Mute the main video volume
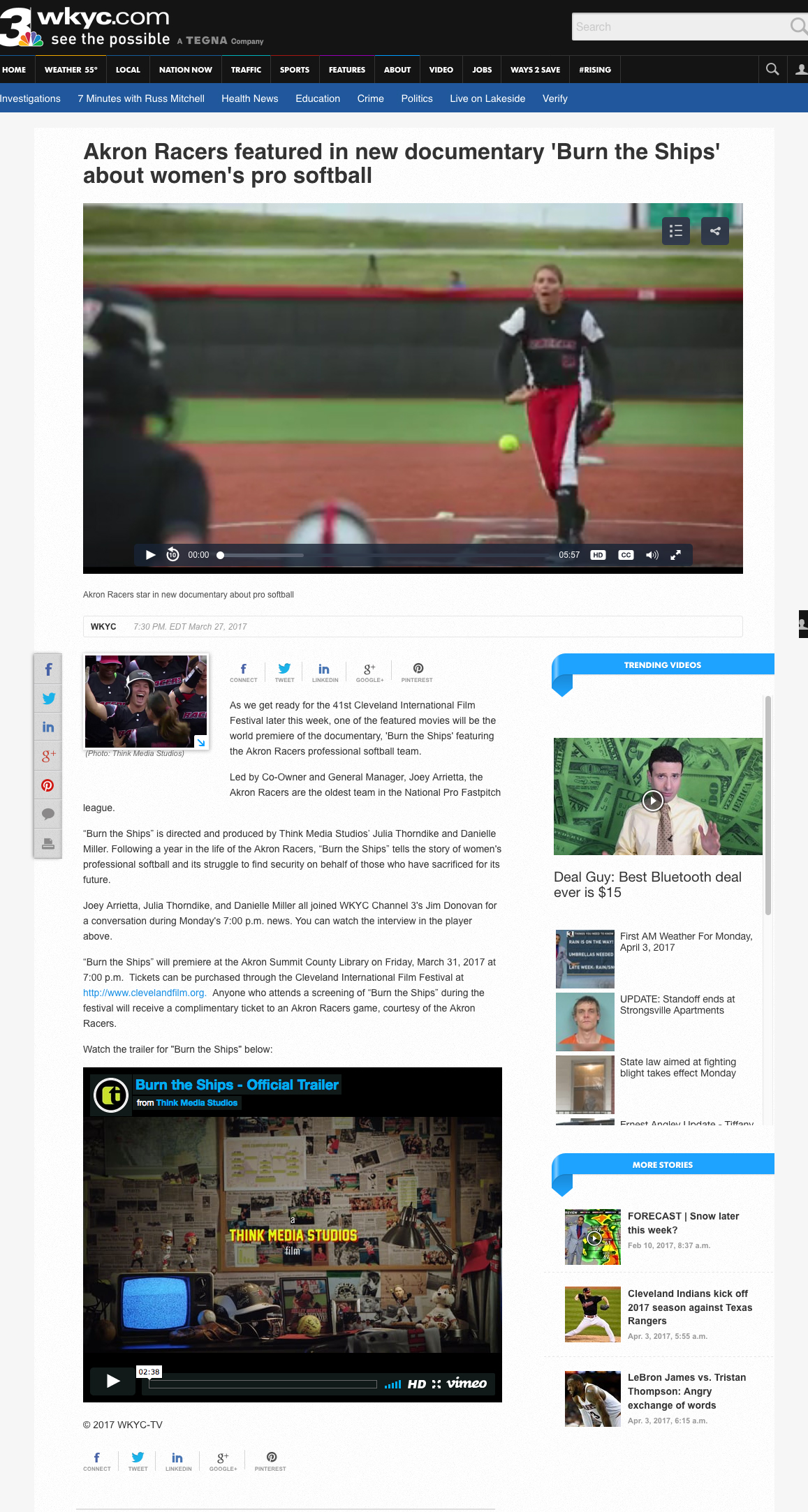This screenshot has width=808, height=1512. coord(652,555)
